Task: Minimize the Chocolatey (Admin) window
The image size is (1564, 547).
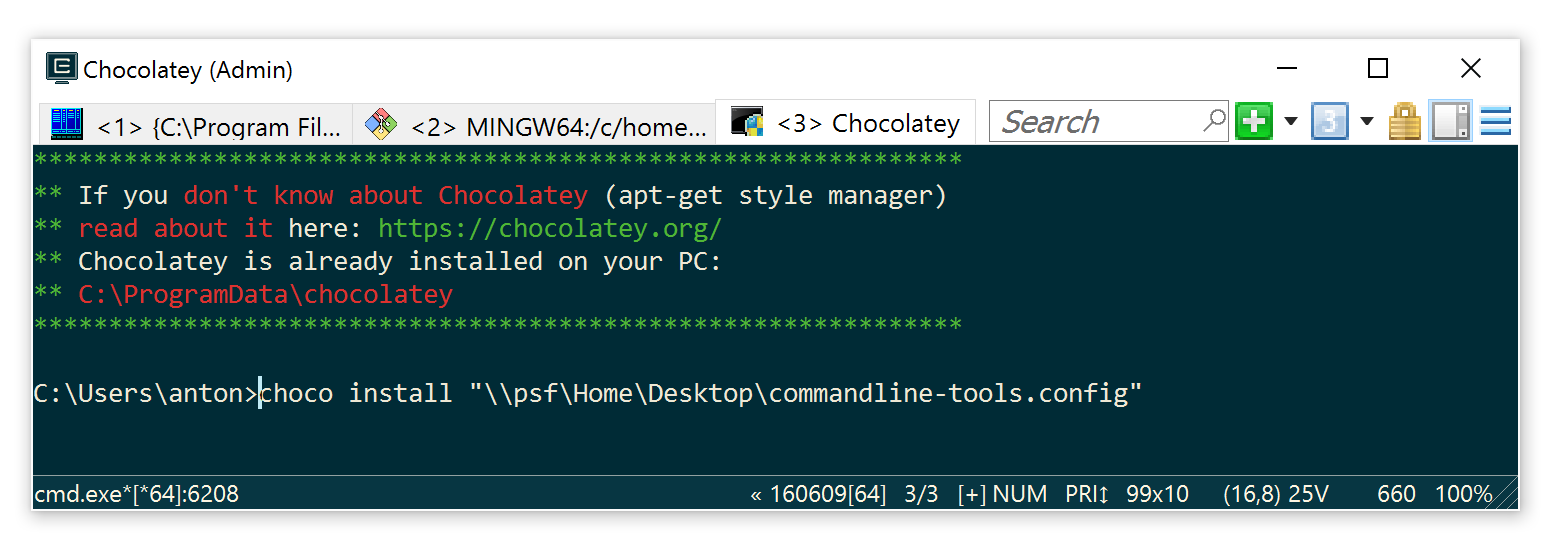Action: 1287,68
